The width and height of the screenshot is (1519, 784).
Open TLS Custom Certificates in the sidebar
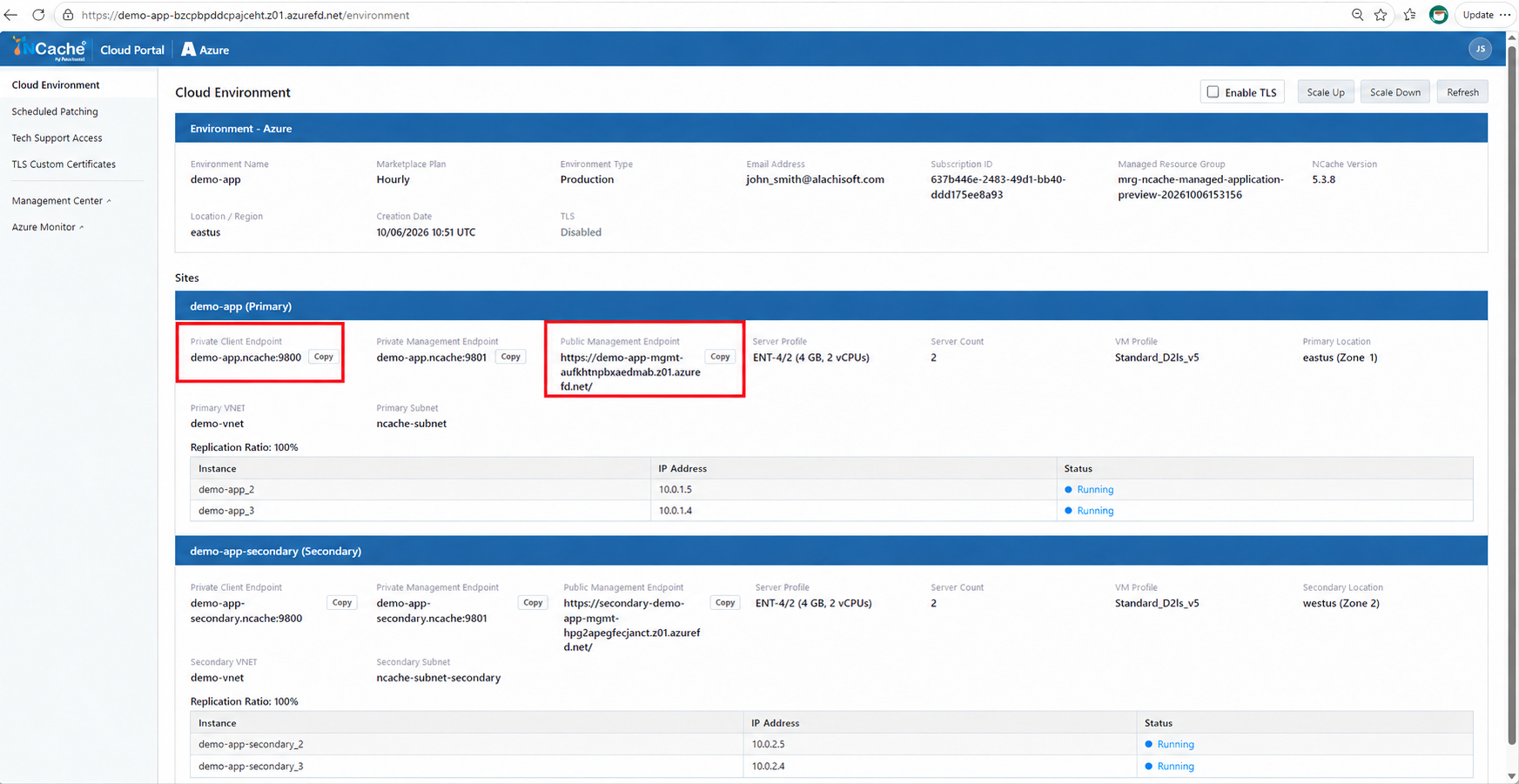click(x=64, y=164)
